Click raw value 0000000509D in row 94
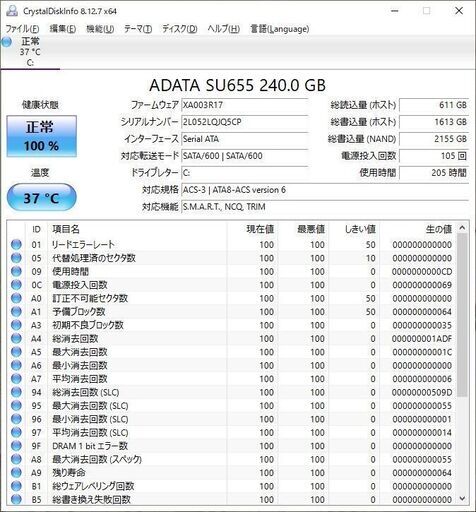This screenshot has width=476, height=512. point(422,392)
